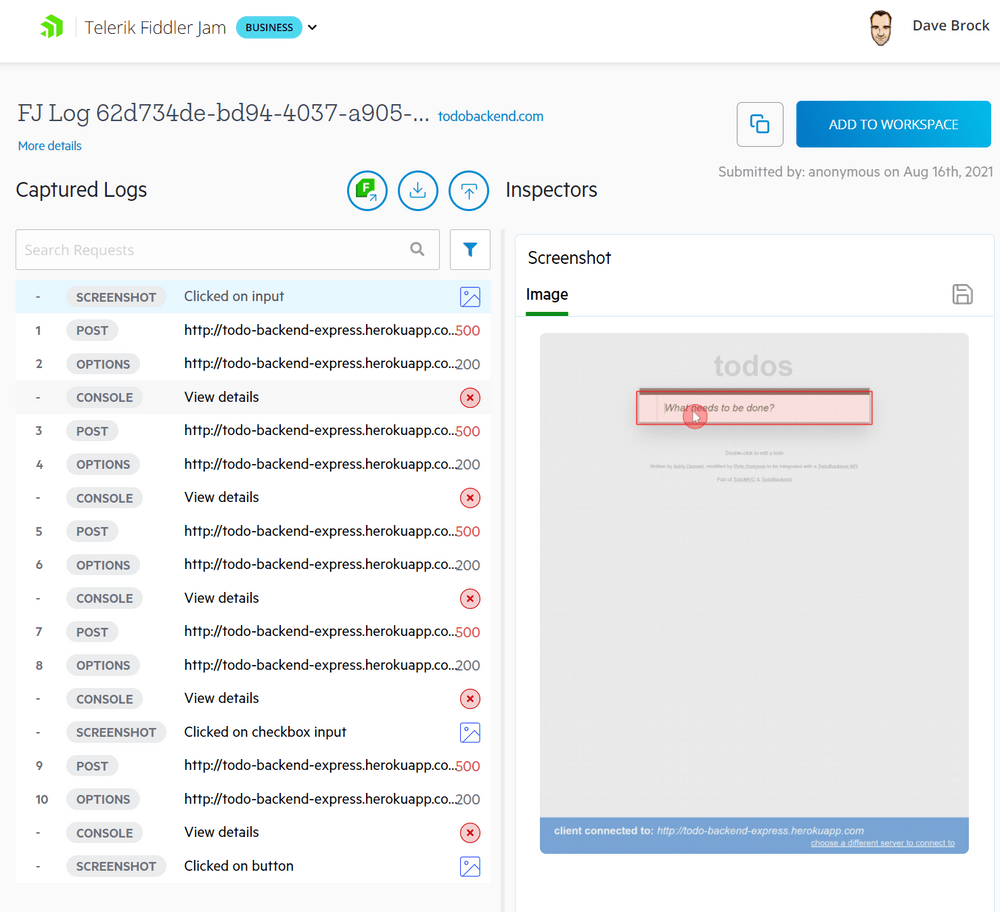The height and width of the screenshot is (912, 1000).
Task: Click the magnifier icon in Search Requests
Action: pyautogui.click(x=417, y=249)
